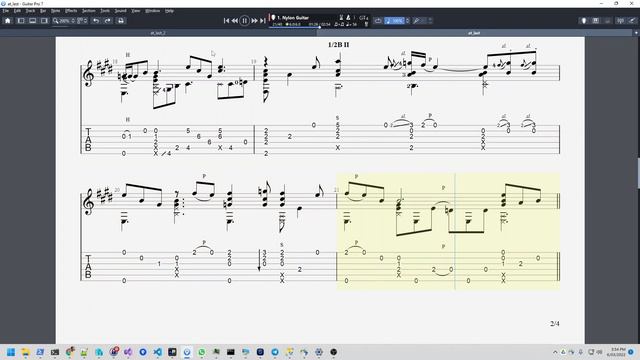Open File Explorer from the taskbar
Image resolution: width=640 pixels, height=360 pixels.
[x=25, y=352]
